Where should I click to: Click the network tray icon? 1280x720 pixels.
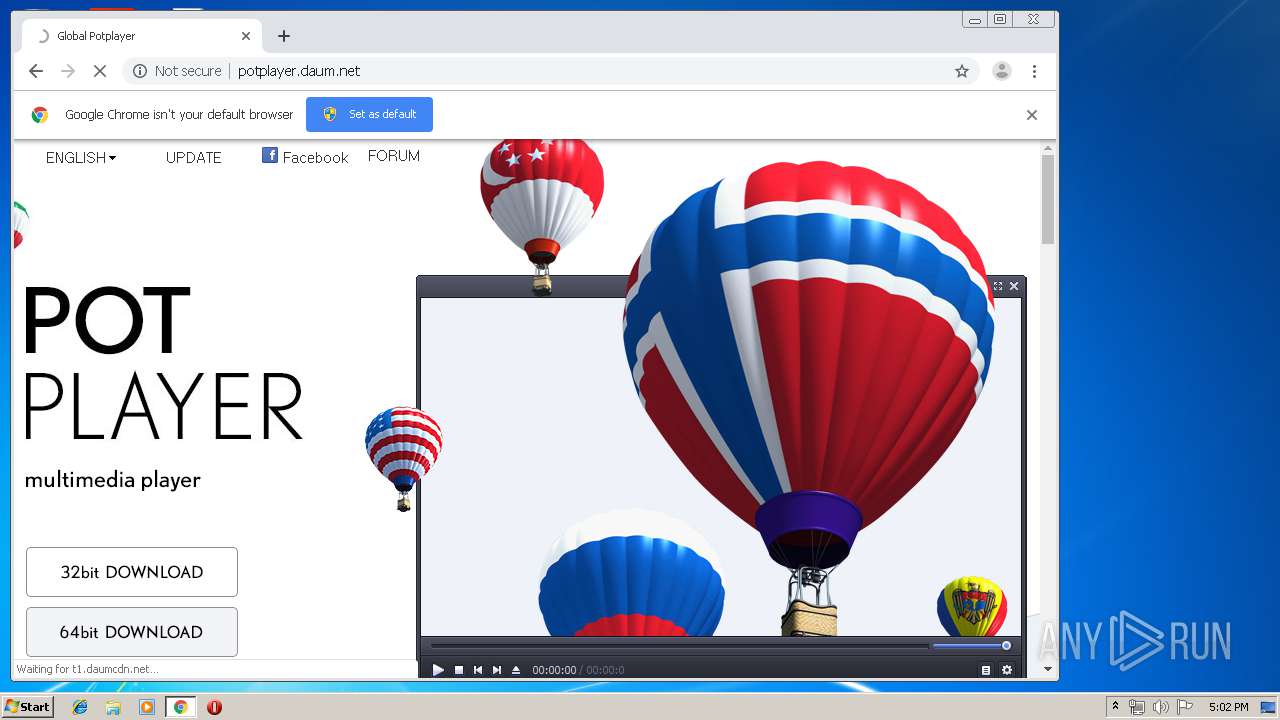[1137, 707]
